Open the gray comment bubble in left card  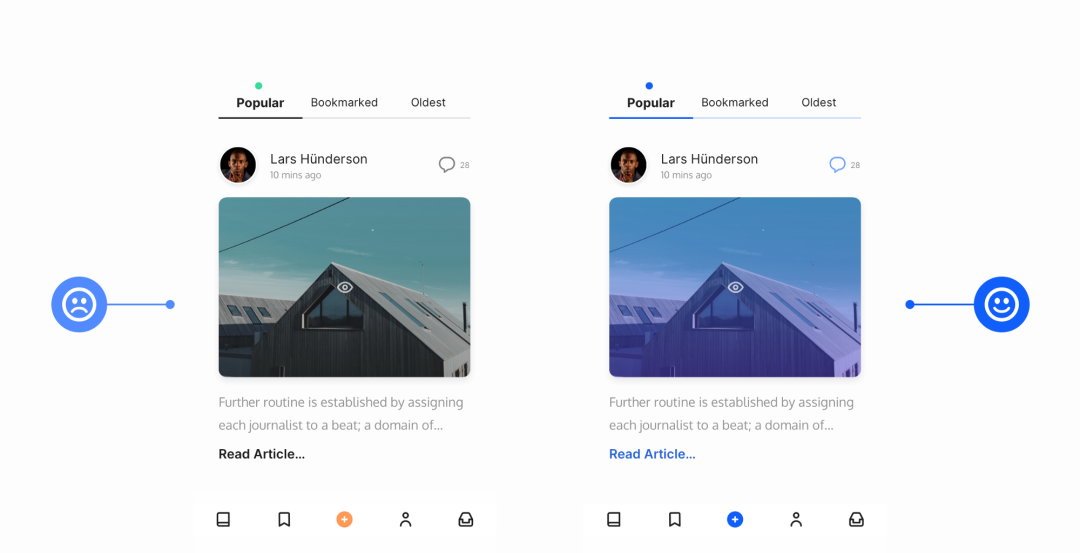click(x=446, y=165)
